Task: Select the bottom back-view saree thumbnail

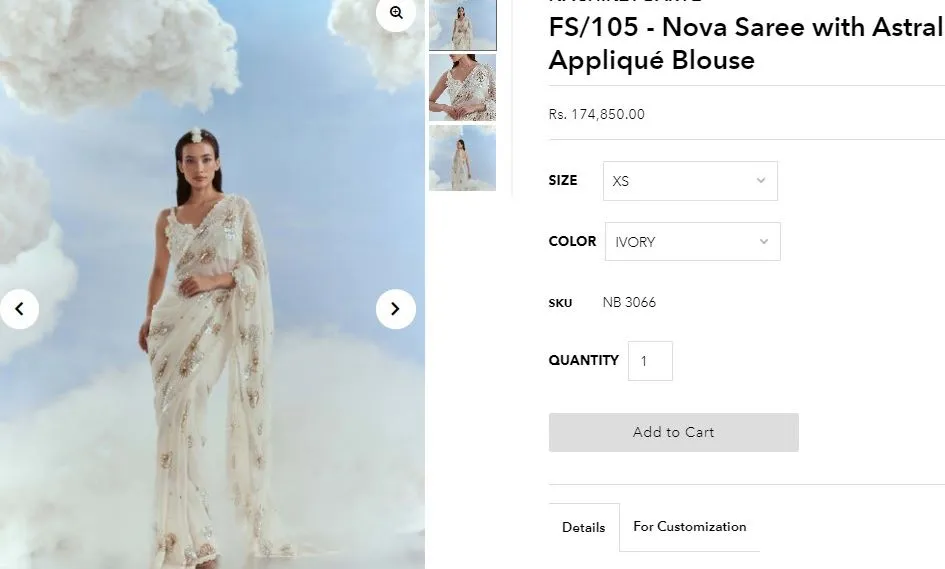Action: pos(462,157)
